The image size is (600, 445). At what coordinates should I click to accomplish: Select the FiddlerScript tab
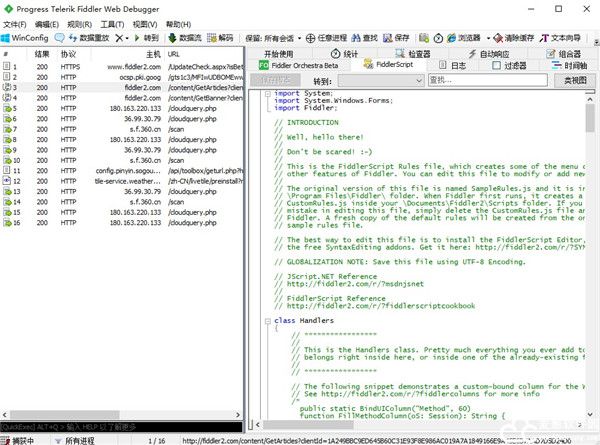tap(388, 65)
